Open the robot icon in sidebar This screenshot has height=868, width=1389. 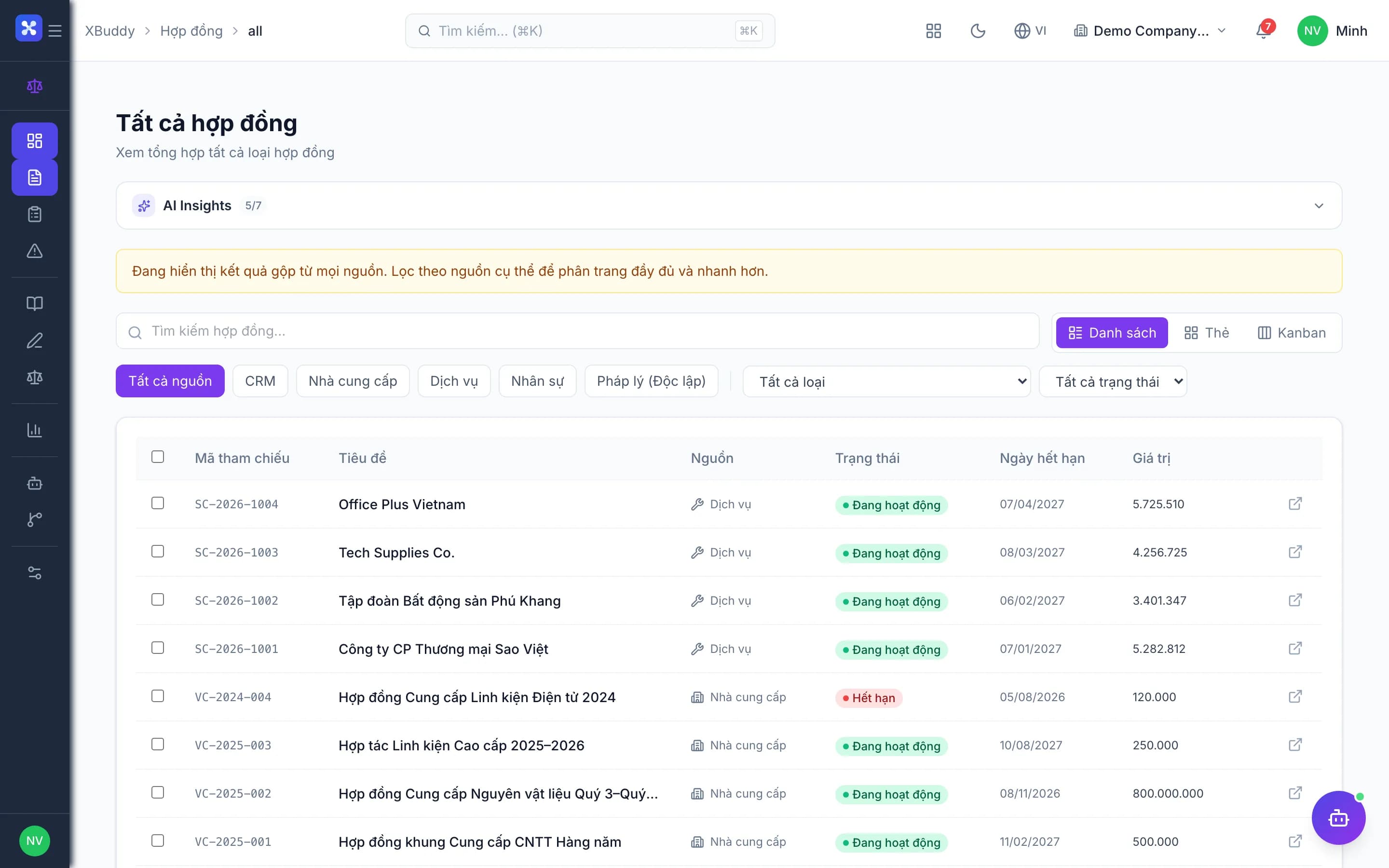[x=34, y=483]
